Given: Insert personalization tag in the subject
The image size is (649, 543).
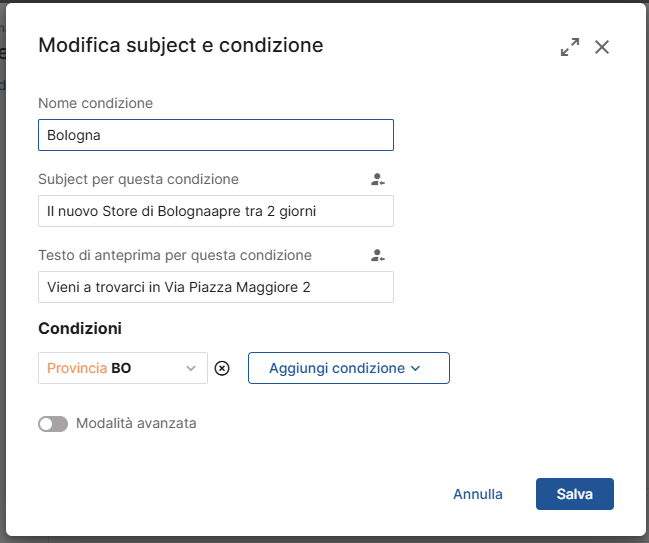Looking at the screenshot, I should tap(377, 180).
